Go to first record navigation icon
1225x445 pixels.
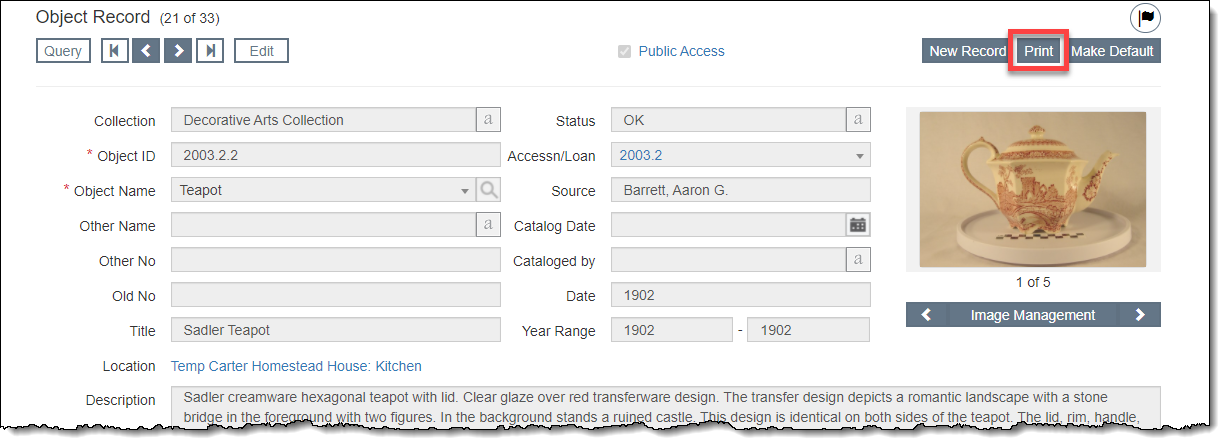pos(115,51)
